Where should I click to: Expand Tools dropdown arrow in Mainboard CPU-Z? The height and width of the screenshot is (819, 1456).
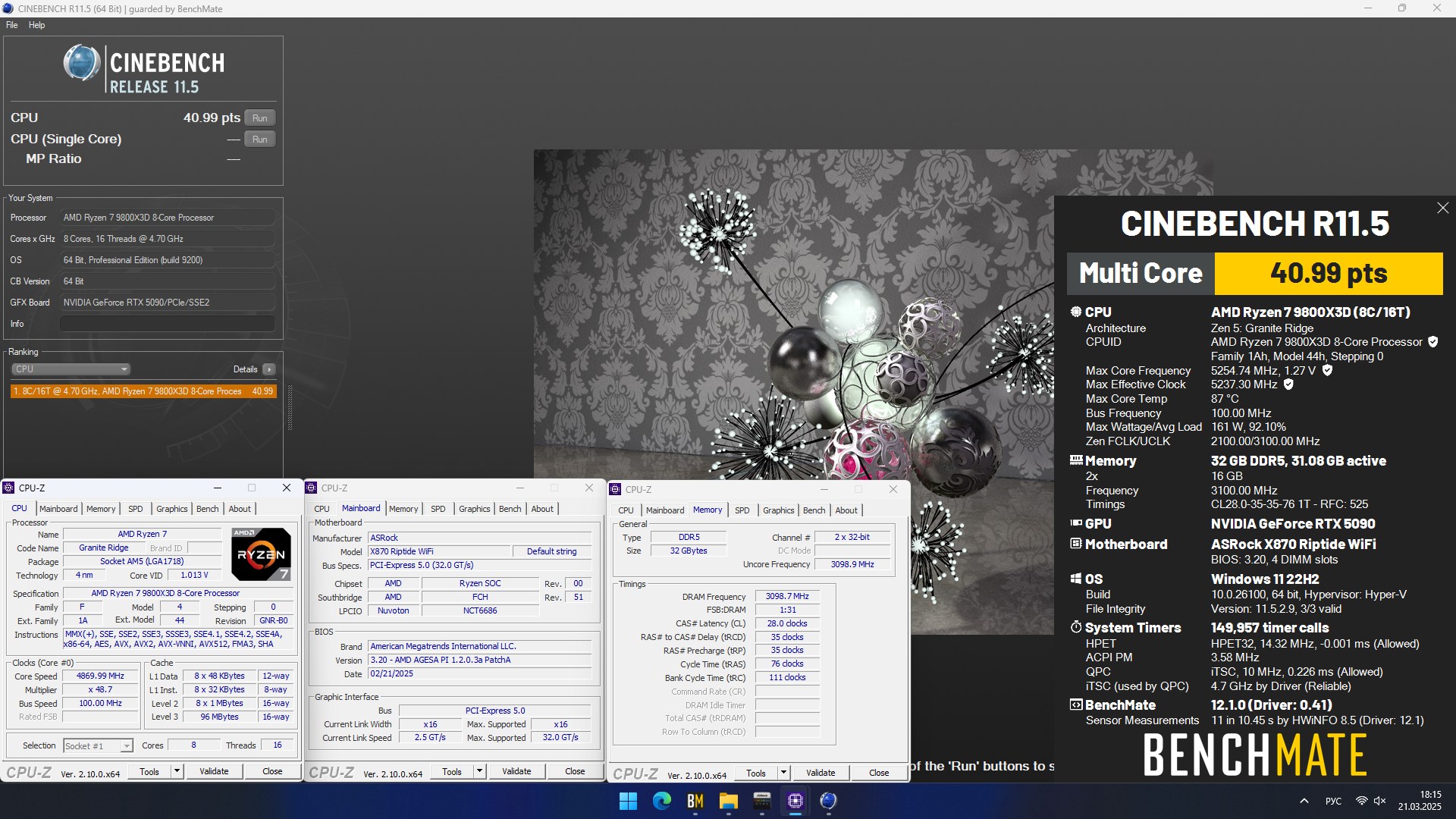click(479, 772)
